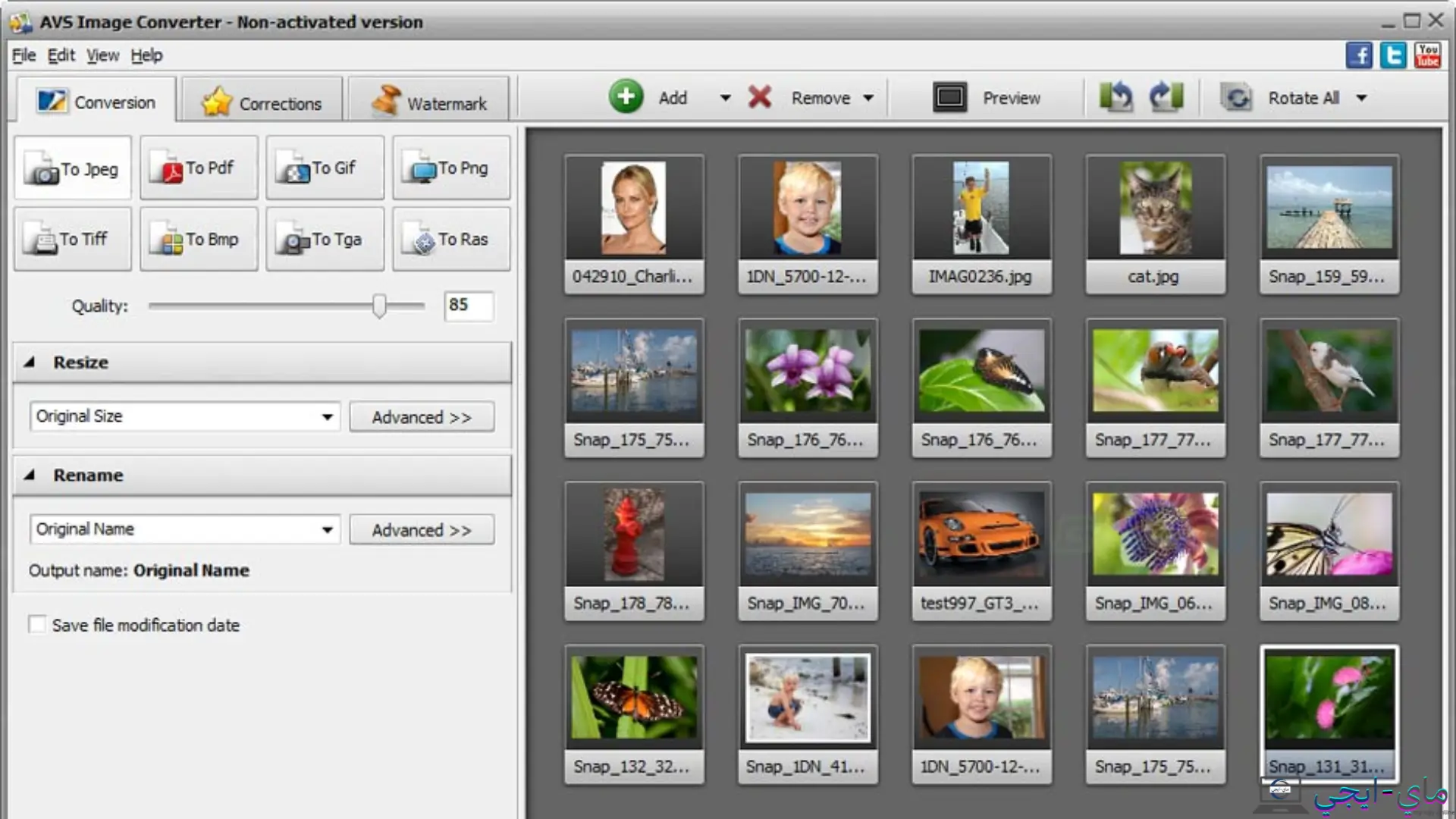Select the cat.jpg thumbnail

click(x=1155, y=224)
